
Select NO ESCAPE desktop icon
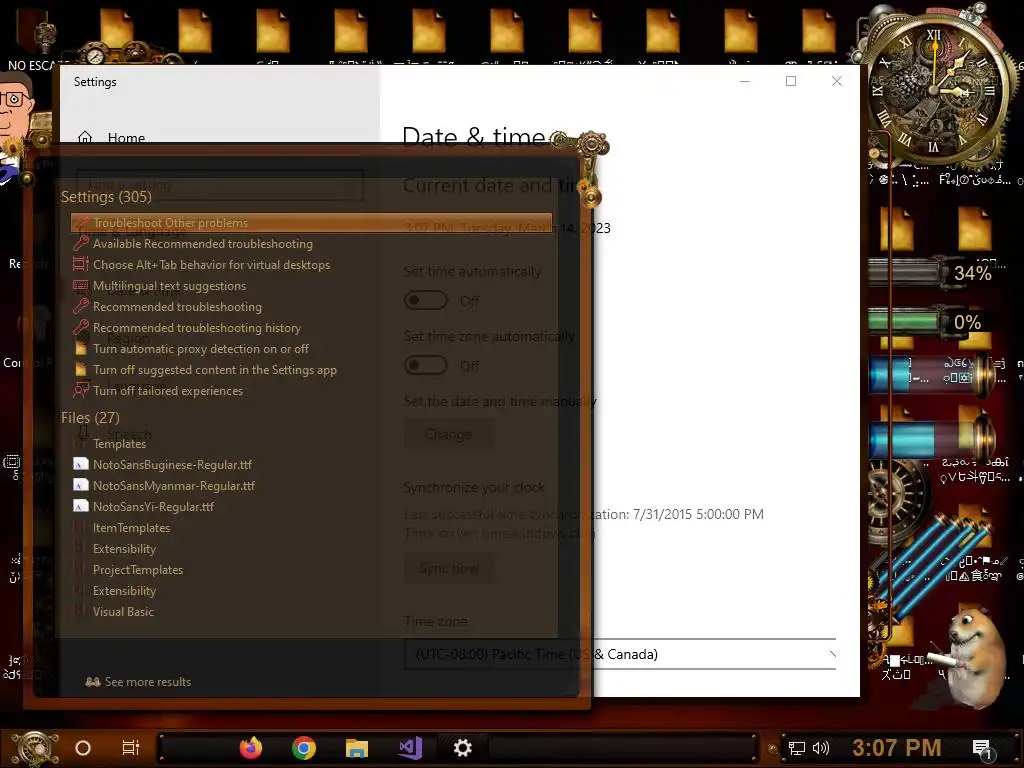[x=34, y=40]
